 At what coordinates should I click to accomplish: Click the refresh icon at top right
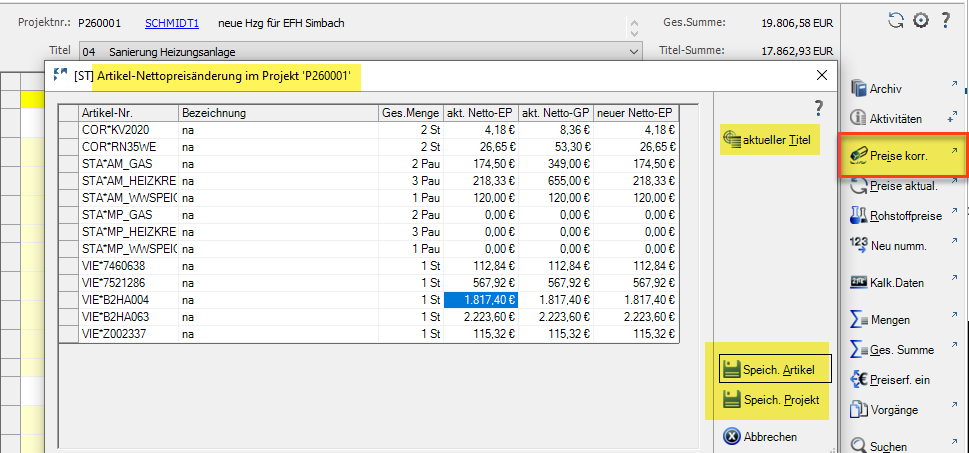click(x=895, y=20)
